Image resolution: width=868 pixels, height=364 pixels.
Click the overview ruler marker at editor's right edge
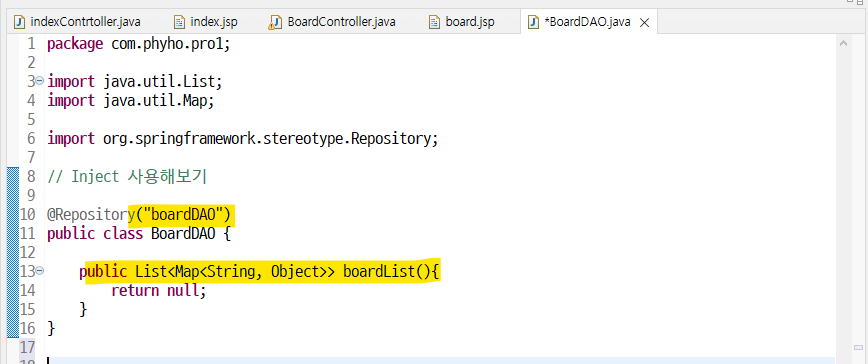point(858,347)
